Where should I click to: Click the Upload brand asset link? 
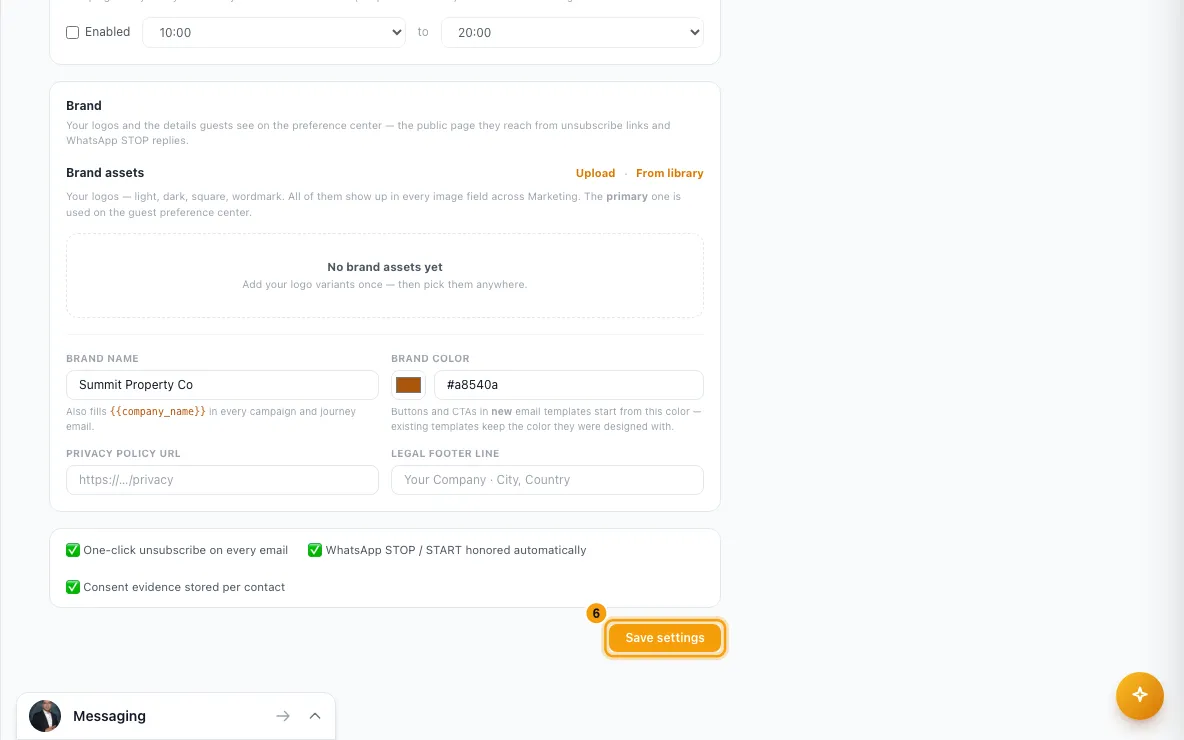pyautogui.click(x=595, y=173)
